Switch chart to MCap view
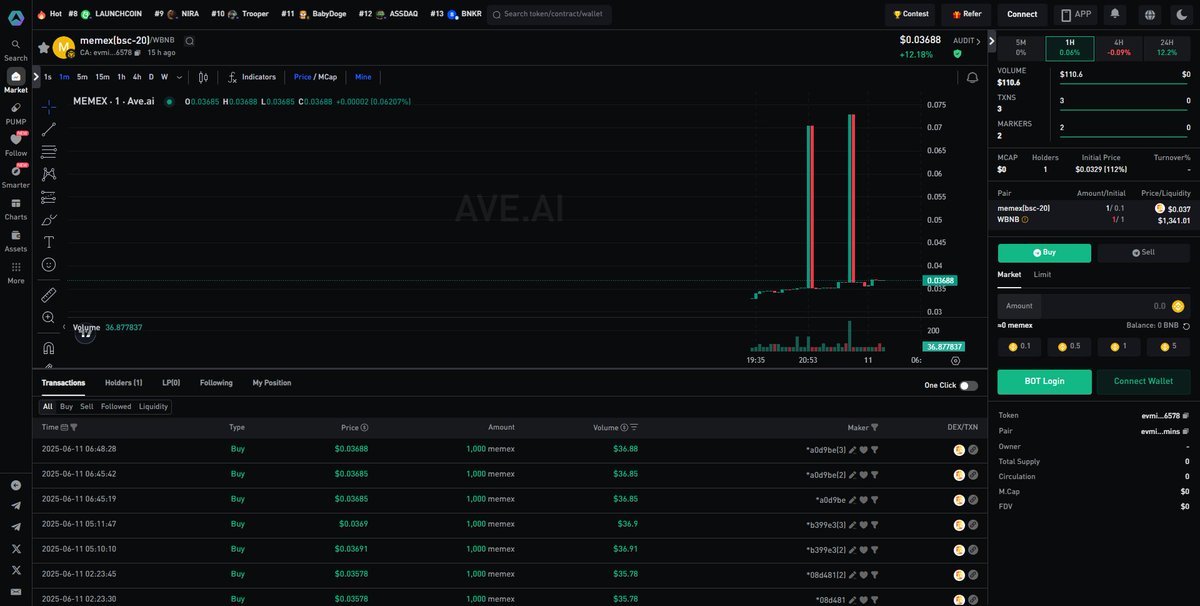 pos(328,77)
